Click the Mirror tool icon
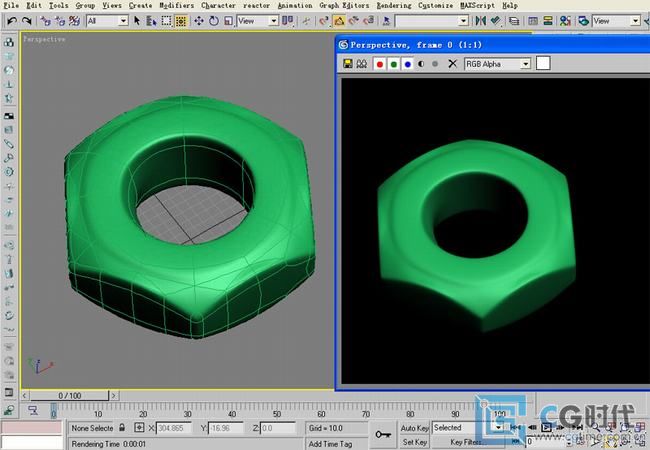Image resolution: width=650 pixels, height=450 pixels. pos(480,21)
